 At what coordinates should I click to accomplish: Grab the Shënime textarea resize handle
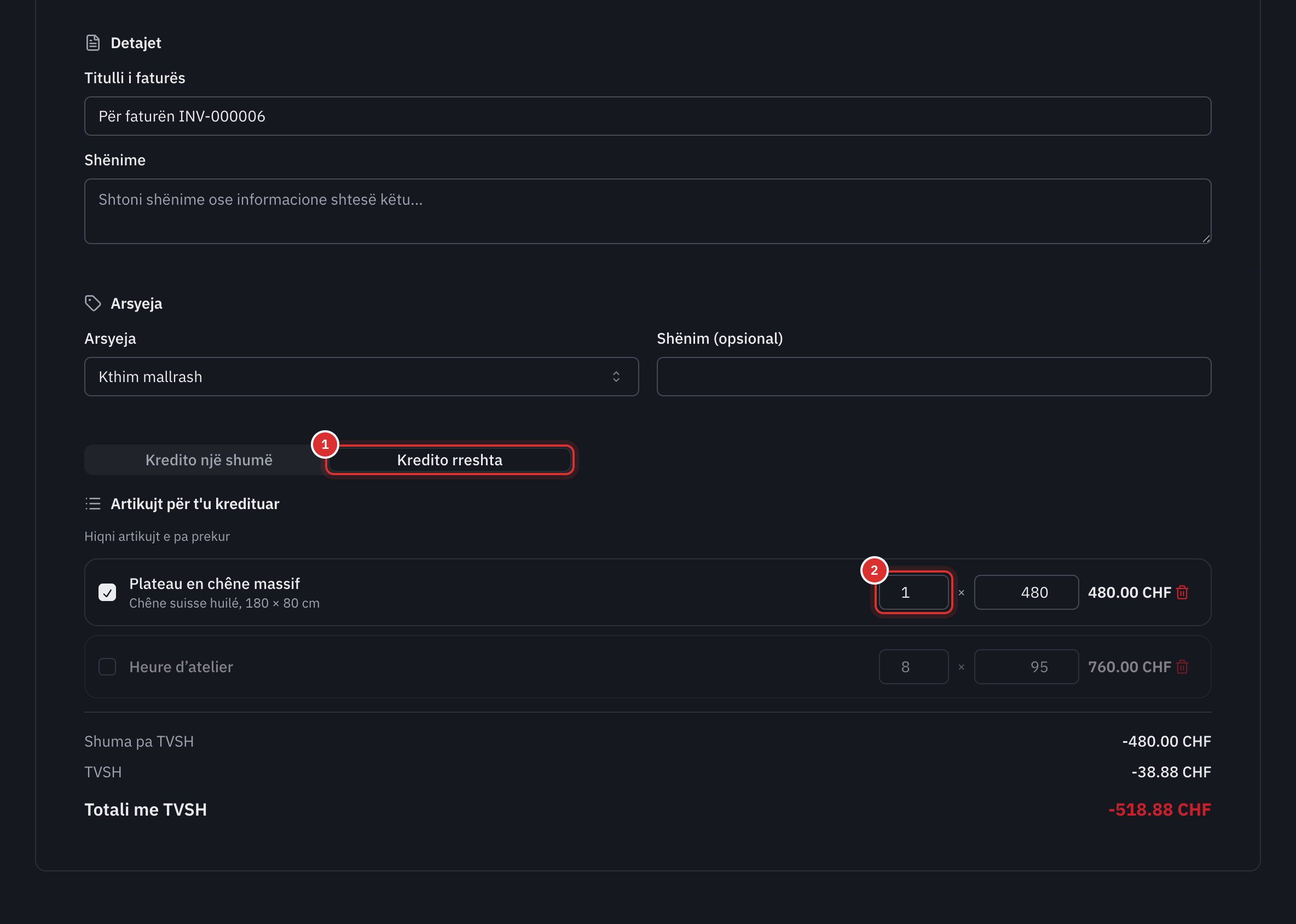1206,239
